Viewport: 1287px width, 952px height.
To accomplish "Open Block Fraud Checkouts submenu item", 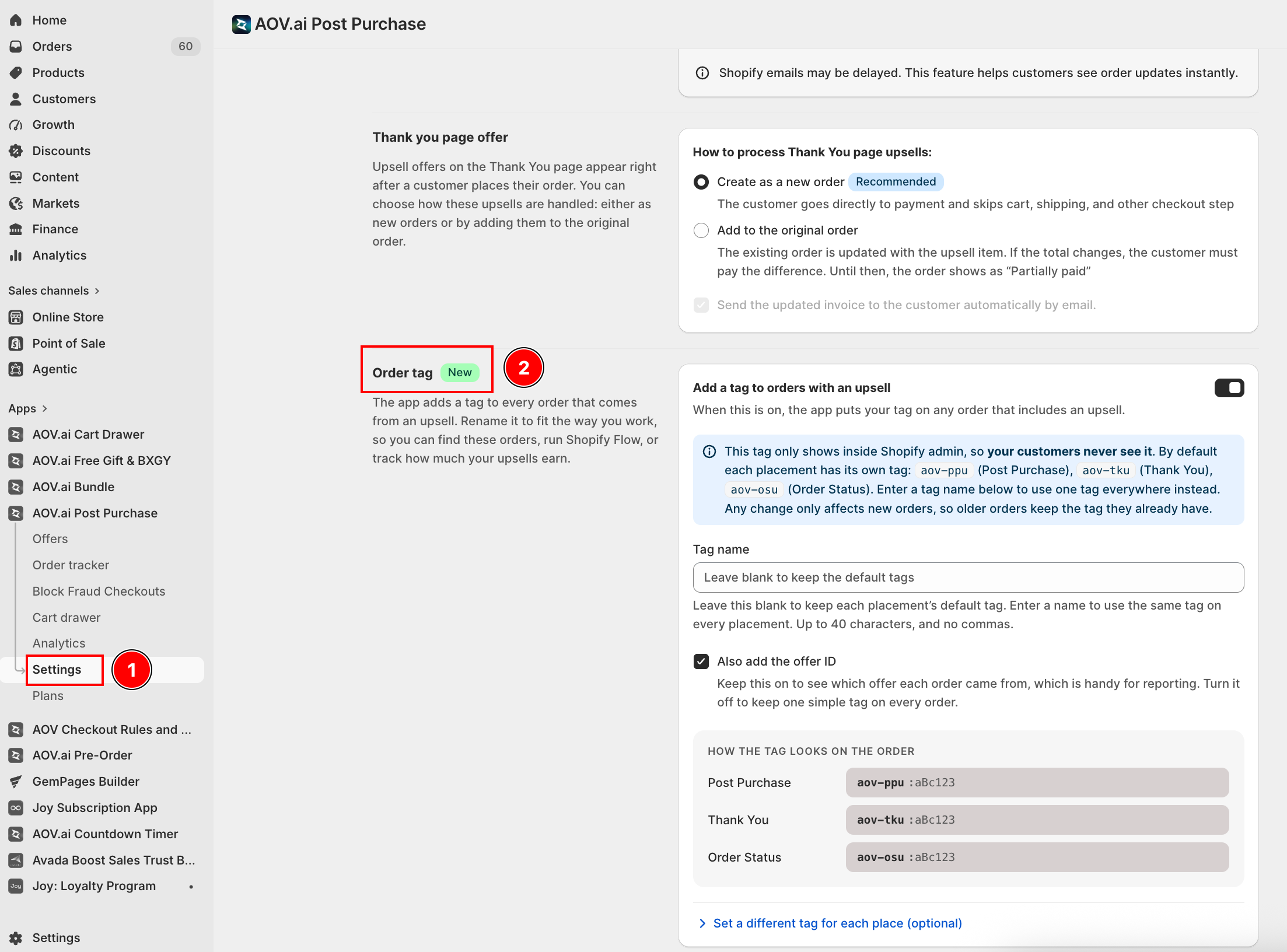I will pos(99,591).
